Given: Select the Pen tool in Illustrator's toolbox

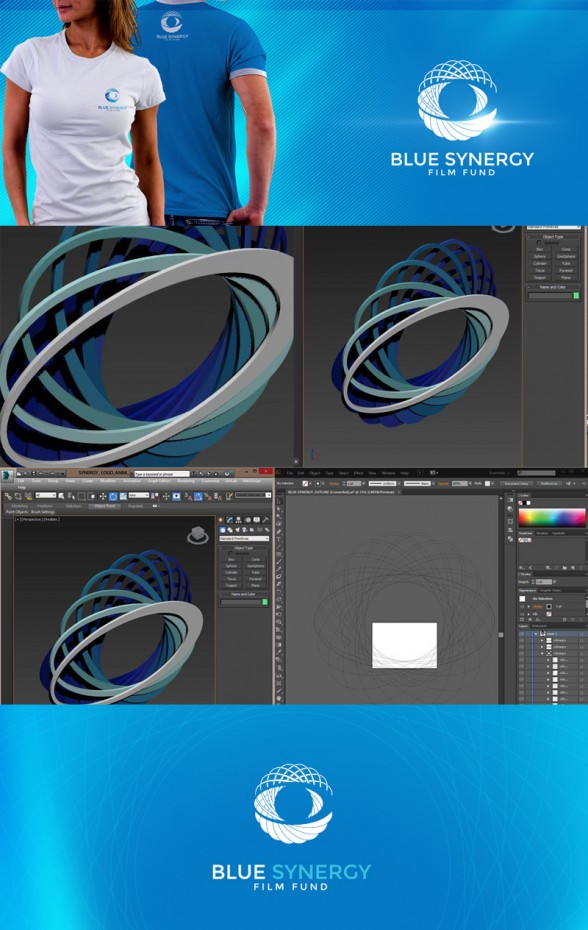Looking at the screenshot, I should point(279,531).
